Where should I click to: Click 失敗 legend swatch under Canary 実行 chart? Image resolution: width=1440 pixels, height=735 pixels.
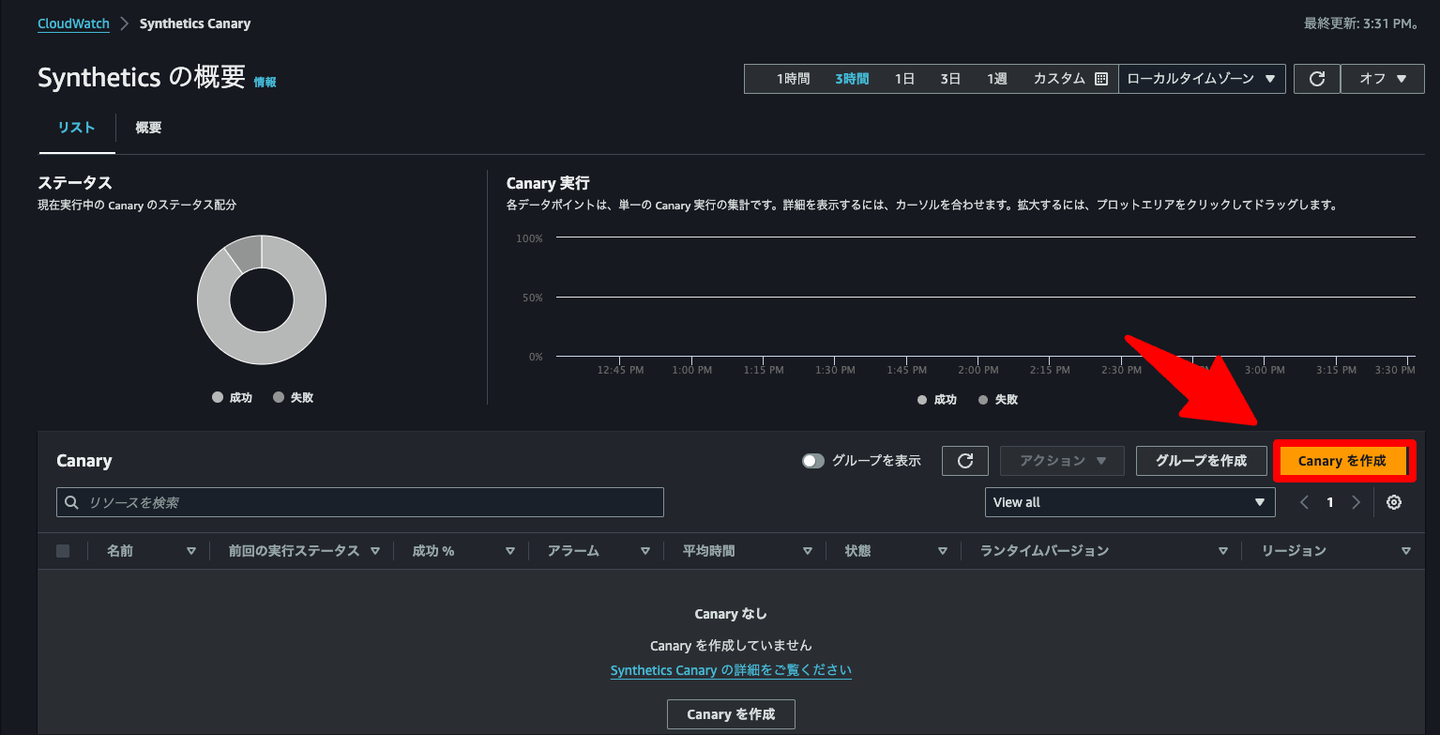(983, 400)
